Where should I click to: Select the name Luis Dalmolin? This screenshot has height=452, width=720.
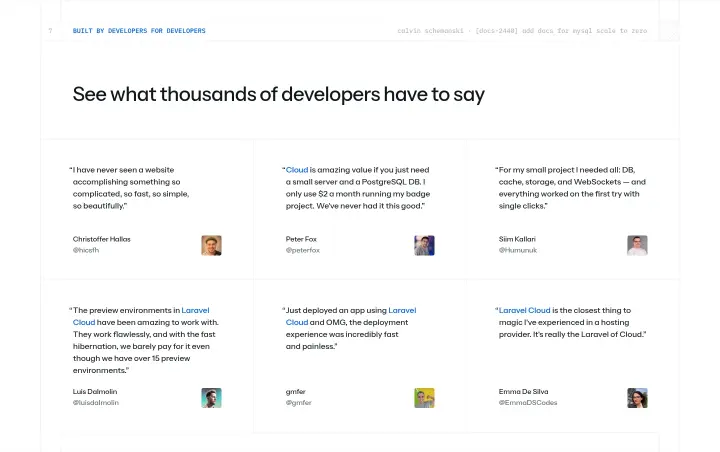point(95,392)
